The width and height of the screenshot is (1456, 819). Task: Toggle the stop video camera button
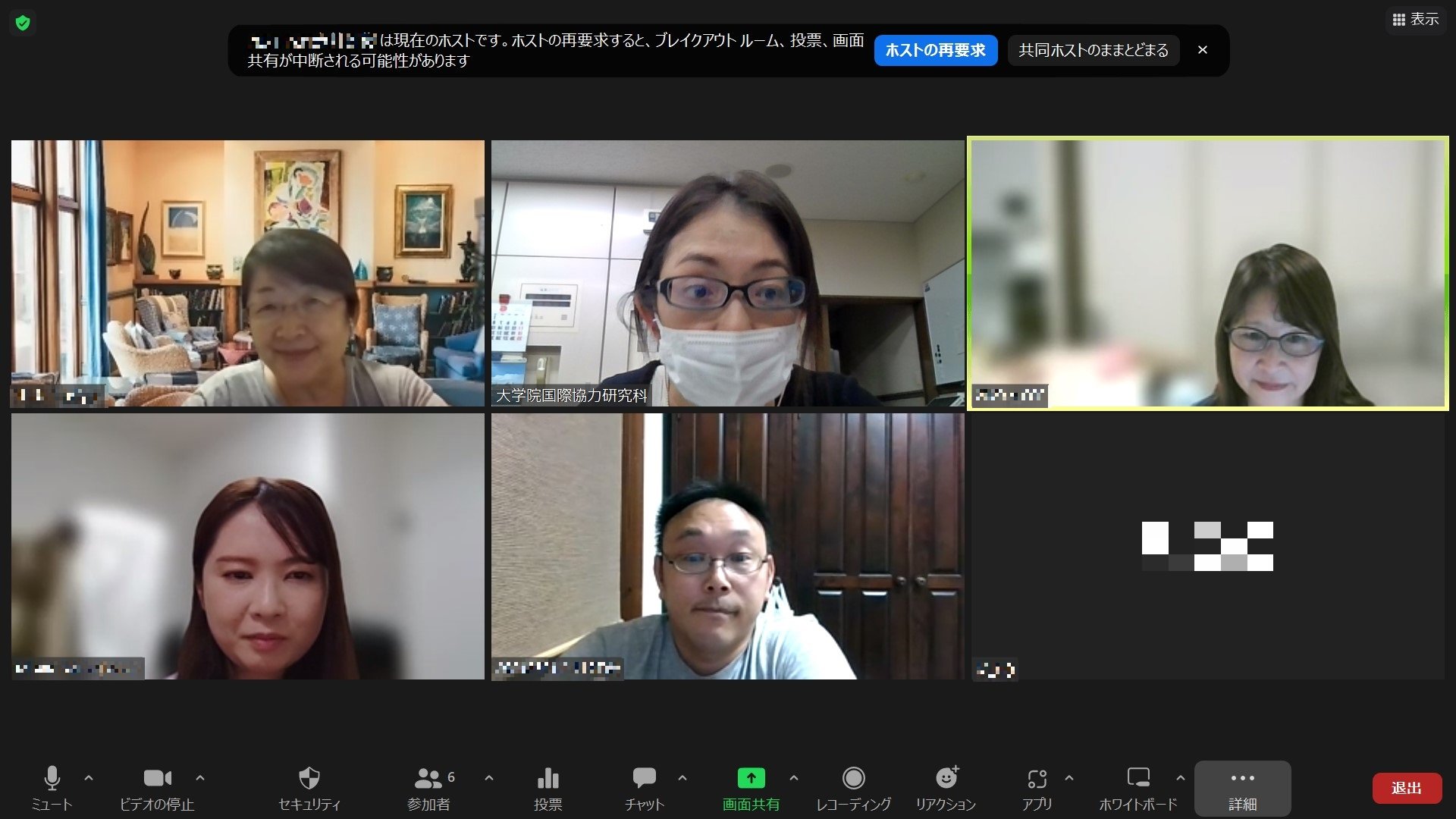coord(157,779)
